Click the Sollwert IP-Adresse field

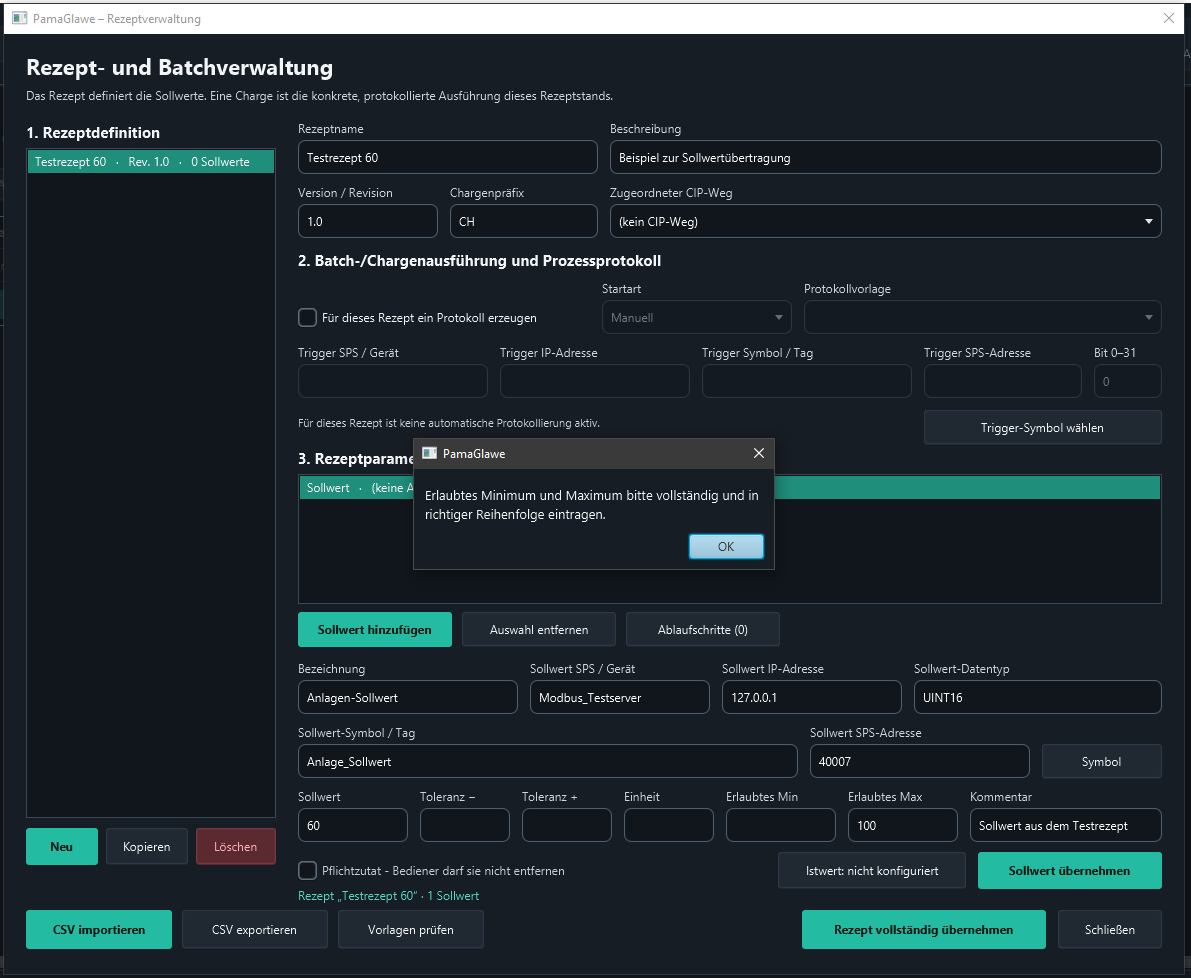(x=811, y=697)
